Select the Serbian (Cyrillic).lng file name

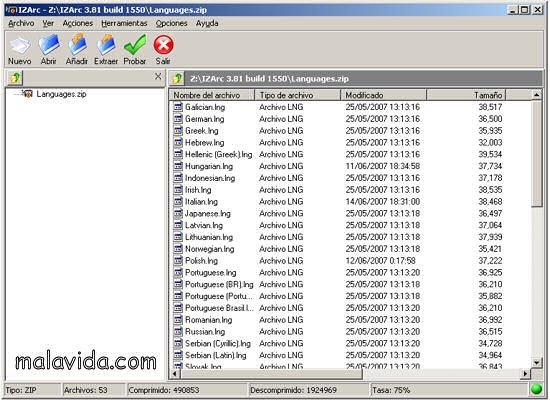pos(218,344)
